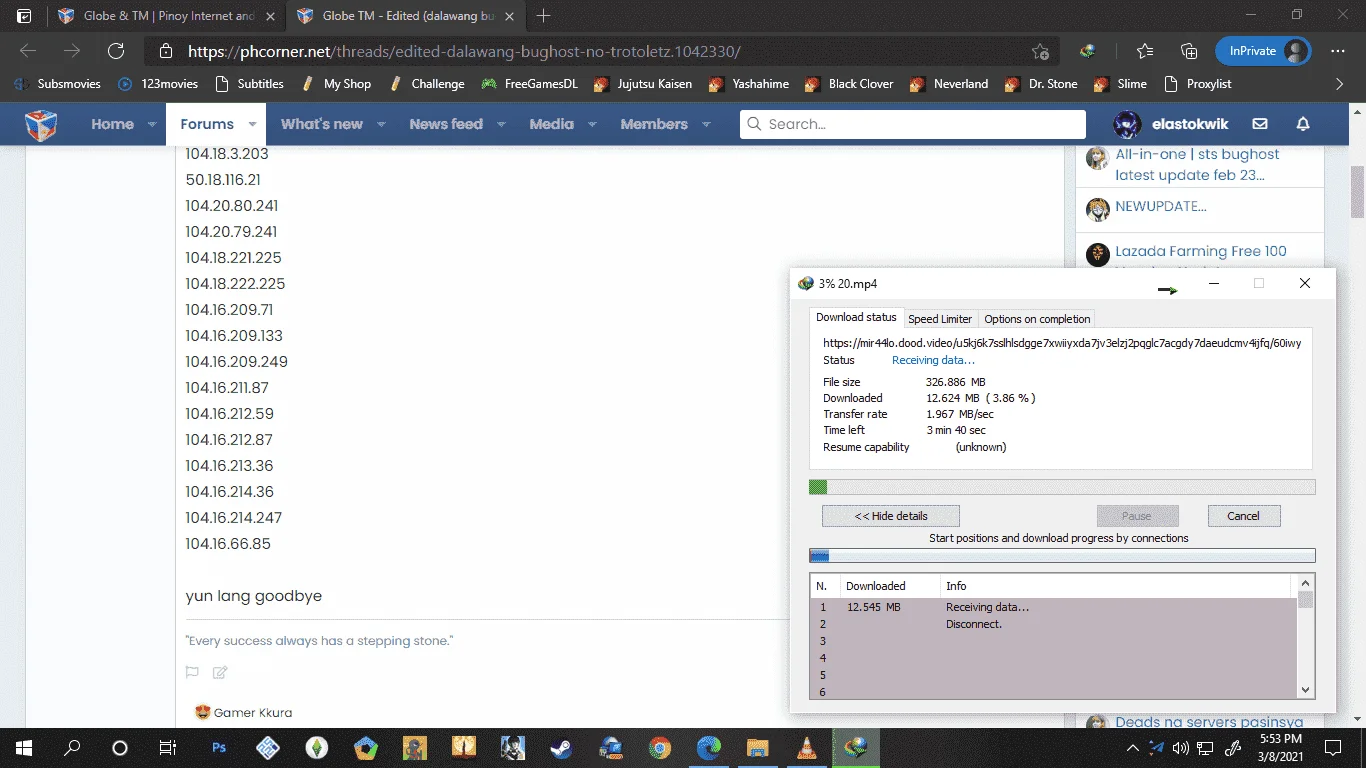Open the Windows notification center icon
1366x768 pixels.
pyautogui.click(x=1332, y=747)
